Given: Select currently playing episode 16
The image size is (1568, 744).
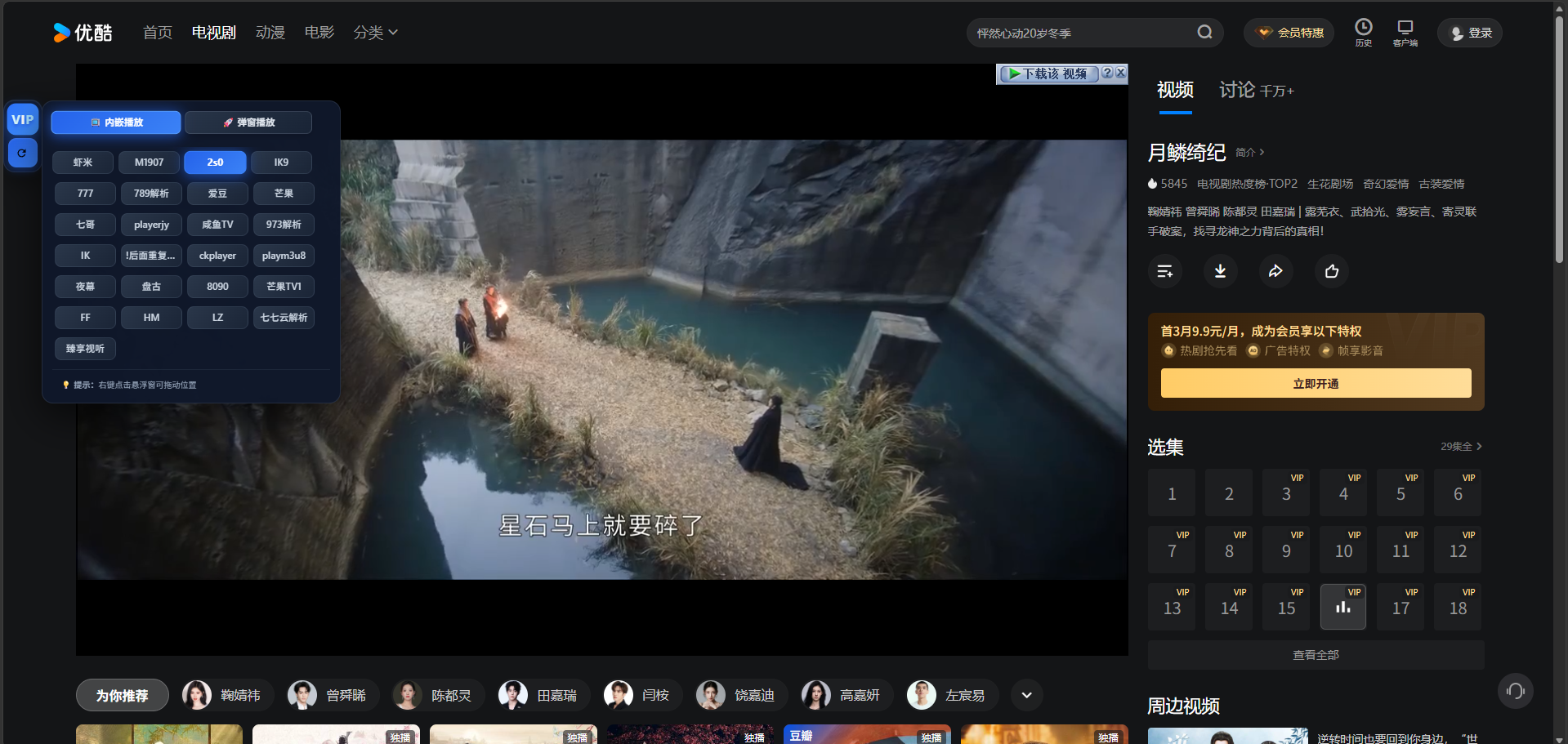Looking at the screenshot, I should point(1343,607).
